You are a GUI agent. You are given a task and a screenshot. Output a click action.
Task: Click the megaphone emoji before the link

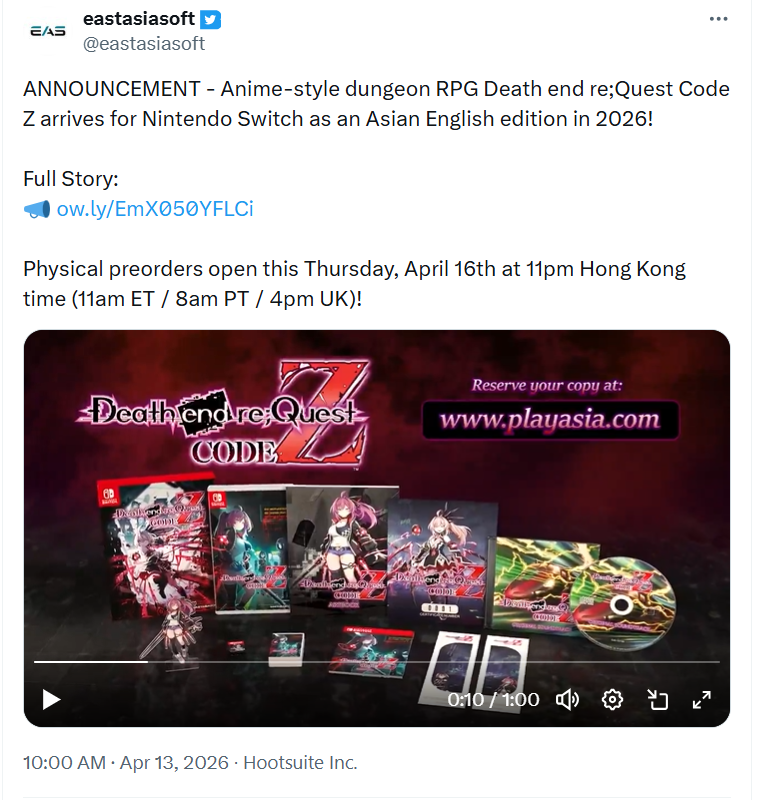coord(37,209)
